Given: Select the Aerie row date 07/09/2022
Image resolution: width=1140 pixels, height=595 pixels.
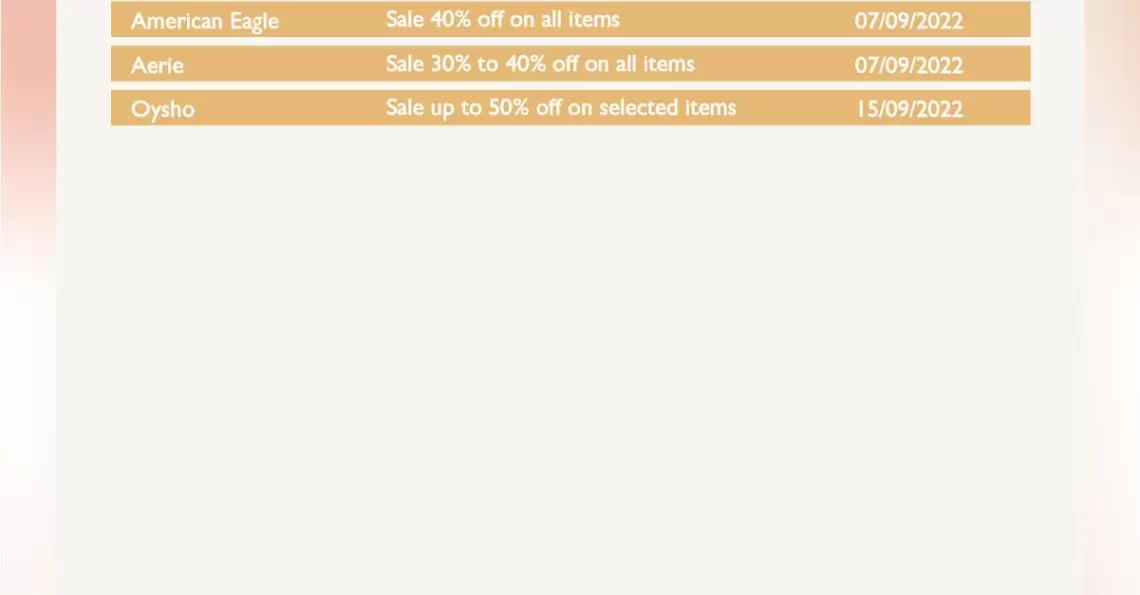Looking at the screenshot, I should click(x=909, y=65).
